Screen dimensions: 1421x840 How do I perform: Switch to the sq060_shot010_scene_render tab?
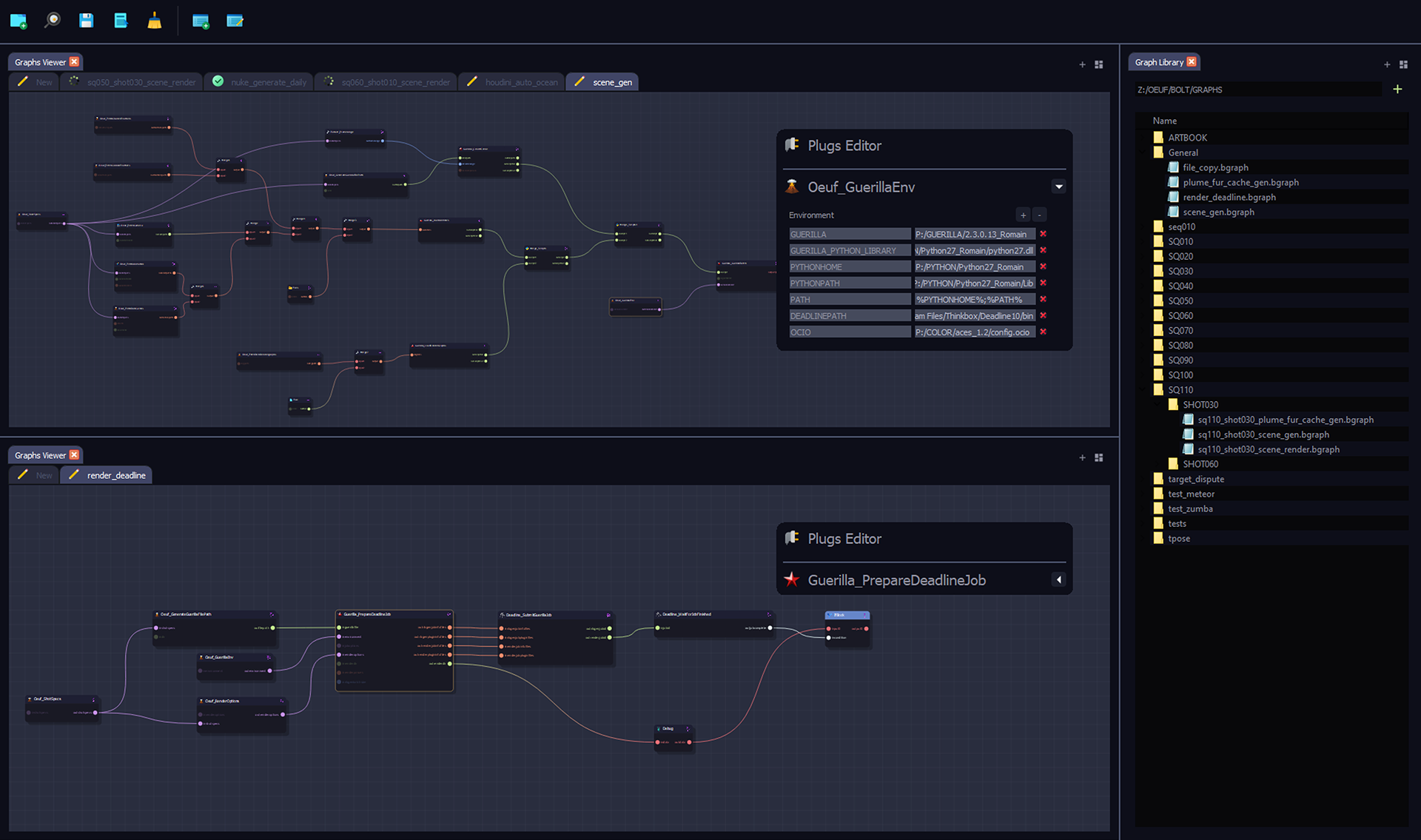pyautogui.click(x=386, y=82)
